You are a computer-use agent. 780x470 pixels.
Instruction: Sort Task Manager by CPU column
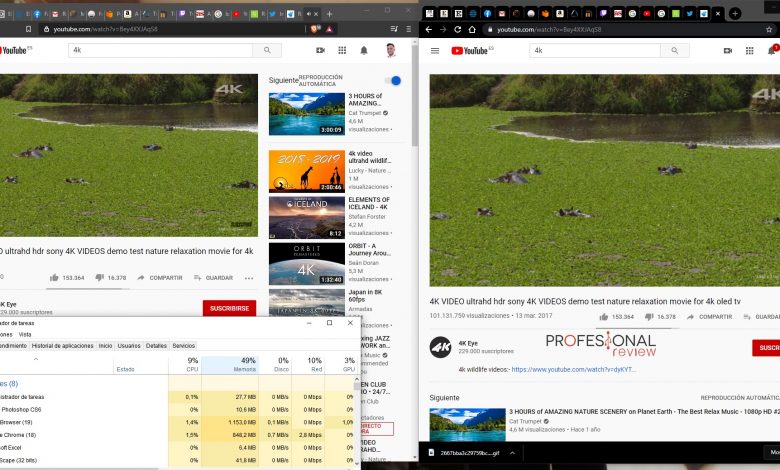click(185, 365)
